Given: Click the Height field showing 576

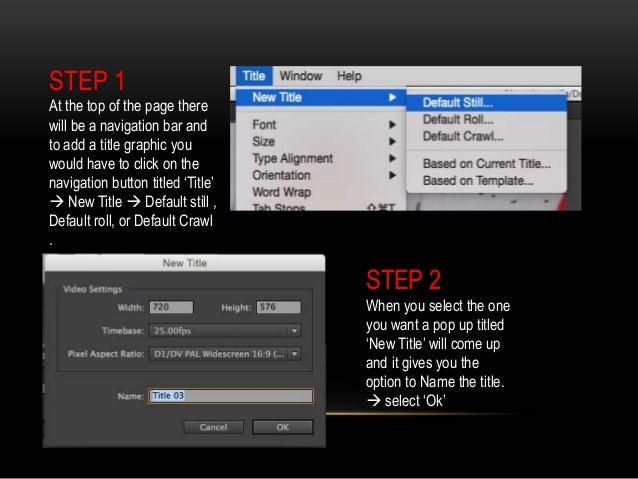Looking at the screenshot, I should click(x=279, y=307).
